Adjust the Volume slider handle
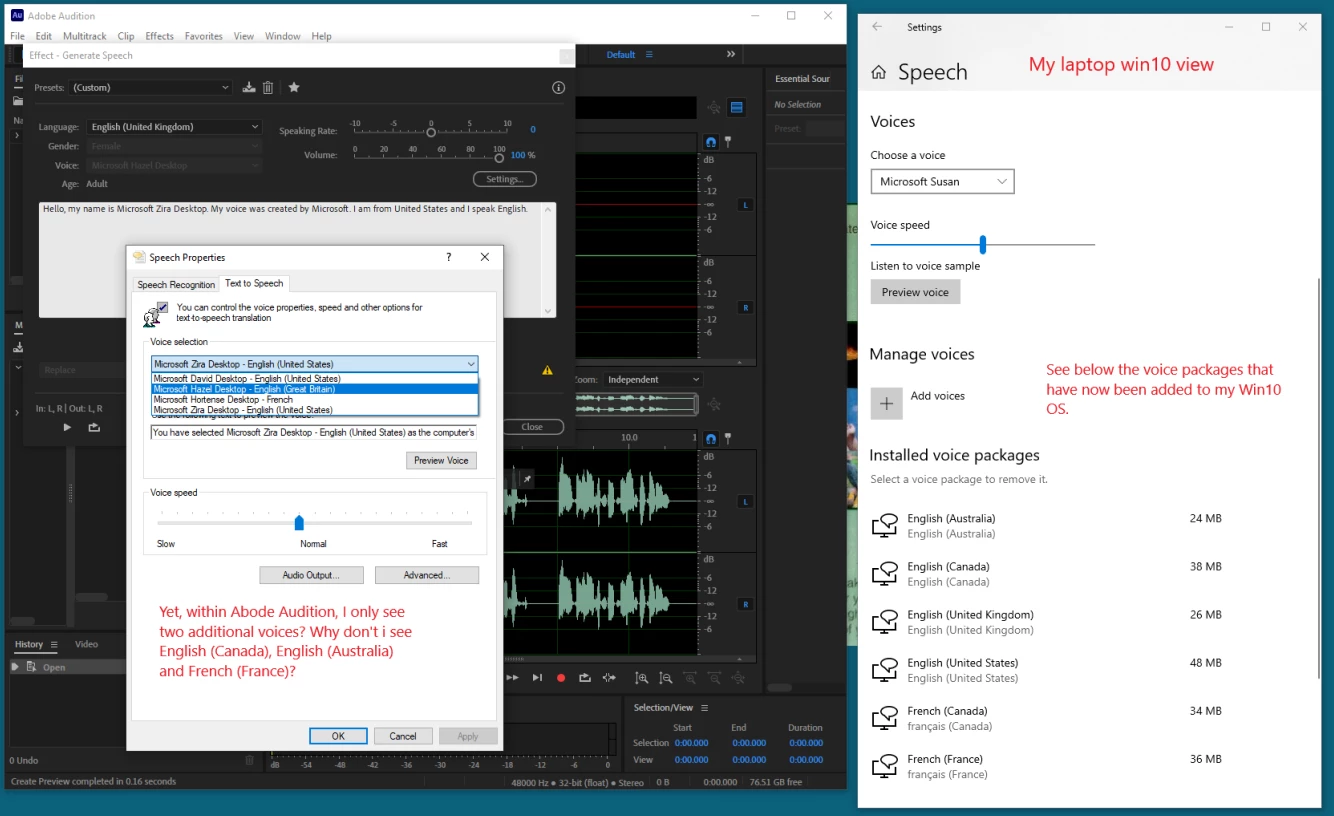Viewport: 1334px width, 816px height. [499, 157]
